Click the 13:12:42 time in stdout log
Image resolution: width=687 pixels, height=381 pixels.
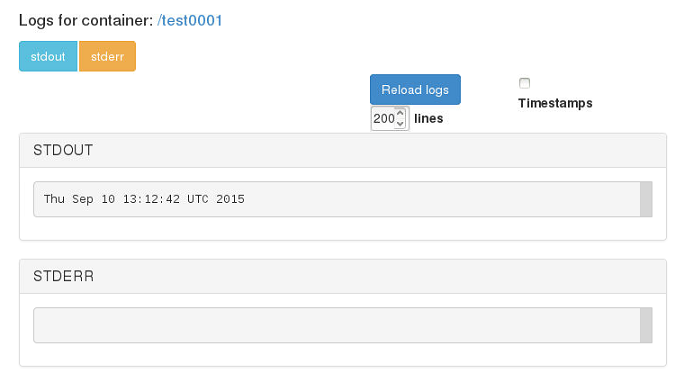(x=151, y=199)
